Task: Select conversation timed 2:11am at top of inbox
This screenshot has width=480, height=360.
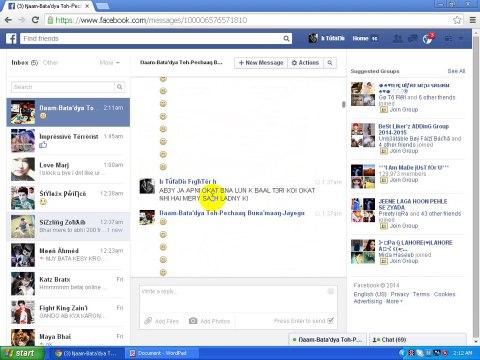Action: (68, 112)
